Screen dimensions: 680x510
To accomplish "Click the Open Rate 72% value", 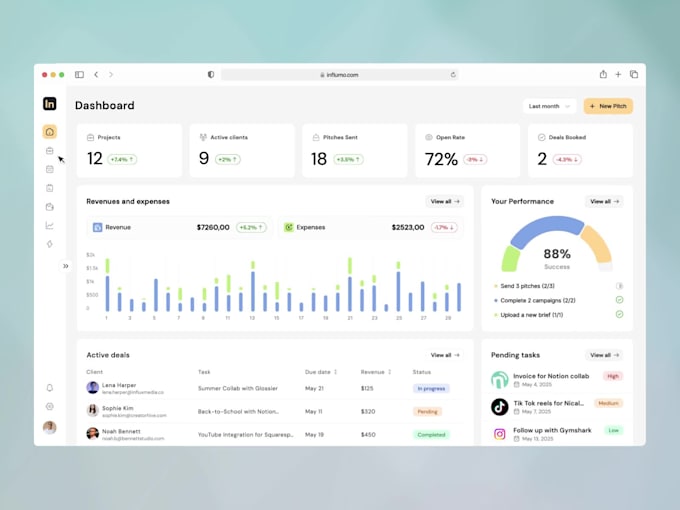I will [441, 159].
